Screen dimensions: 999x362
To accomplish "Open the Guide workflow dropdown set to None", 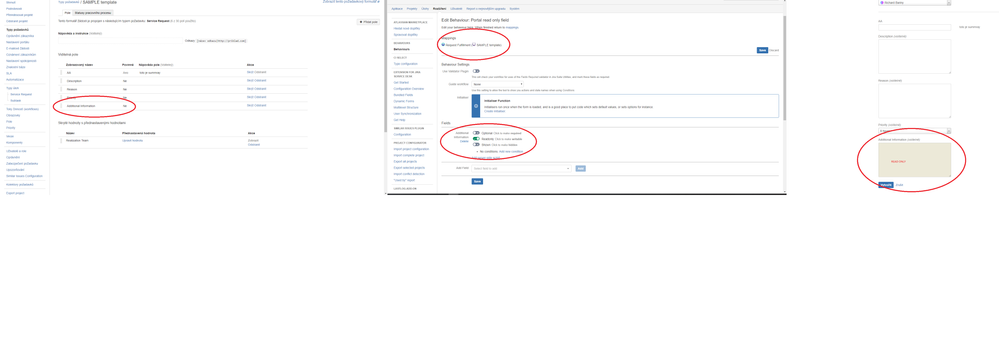I will 498,84.
